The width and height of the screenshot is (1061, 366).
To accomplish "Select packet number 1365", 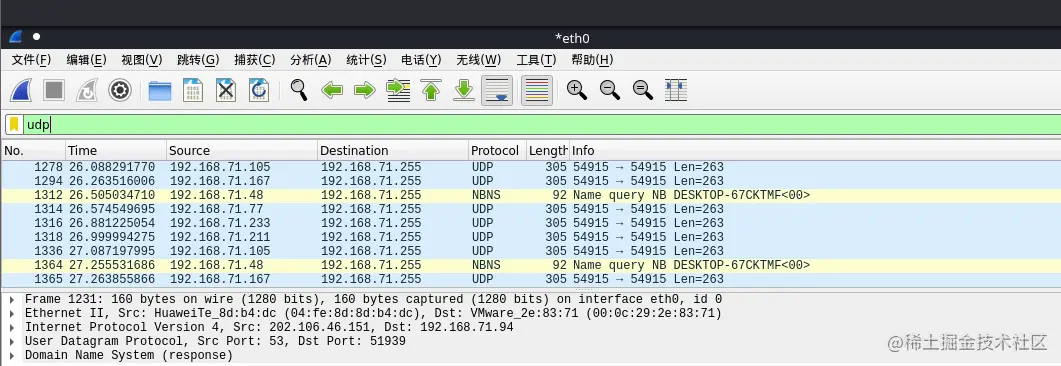I will (530, 279).
